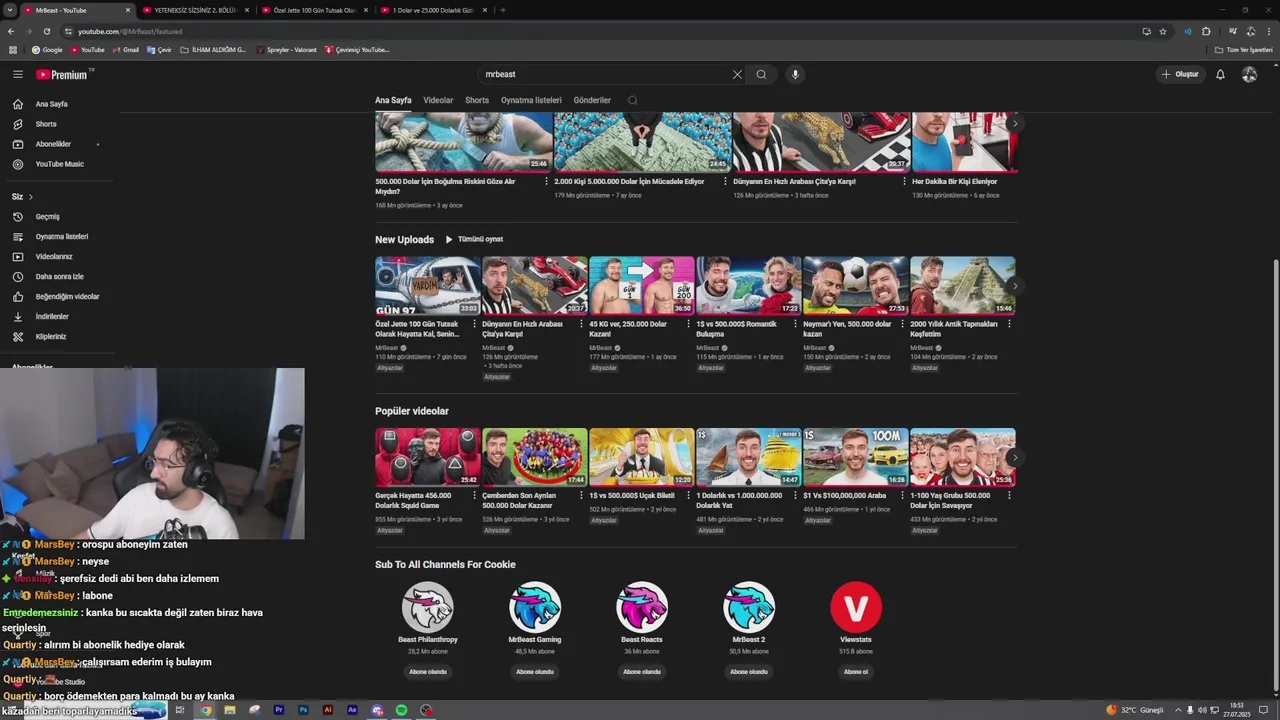This screenshot has width=1280, height=720.
Task: Open Beğendiğim videolar in the sidebar
Action: (x=67, y=297)
